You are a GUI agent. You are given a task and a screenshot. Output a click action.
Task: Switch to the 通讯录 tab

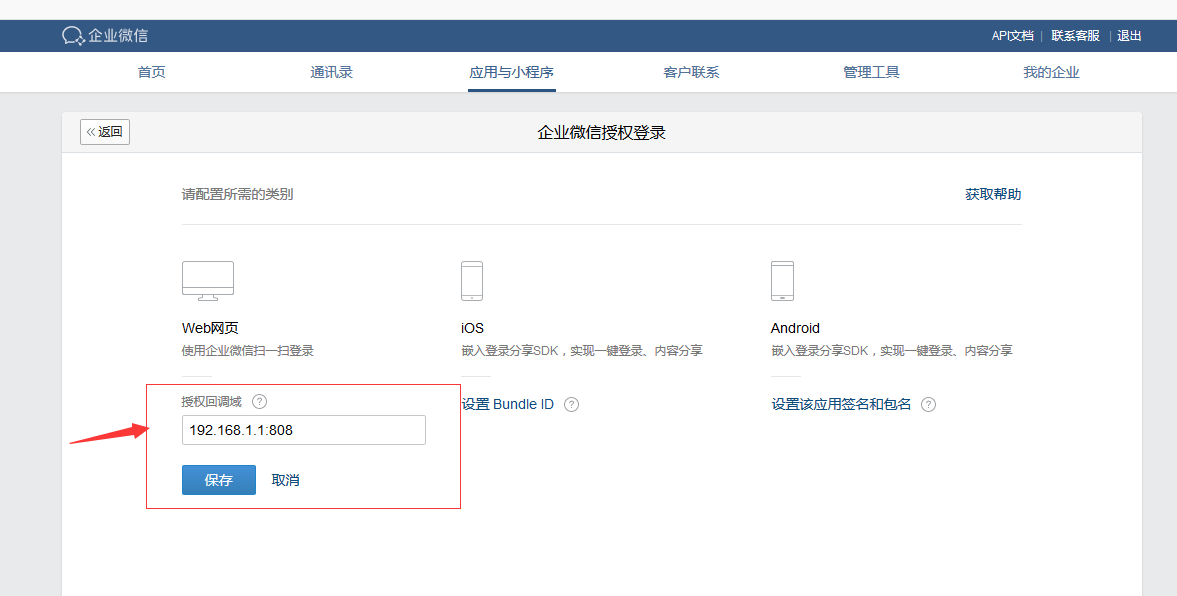[x=331, y=72]
